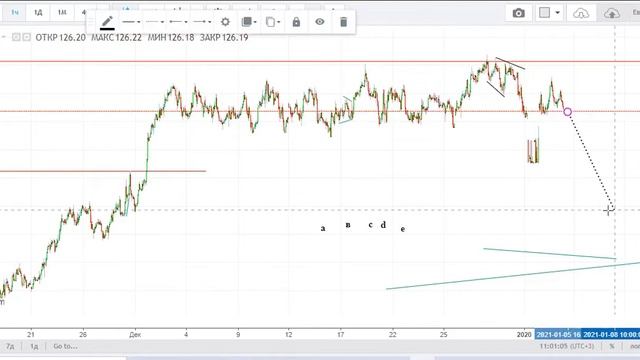Open right arrow end style dropdown
Screen dimensions: 640x360
tap(202, 22)
